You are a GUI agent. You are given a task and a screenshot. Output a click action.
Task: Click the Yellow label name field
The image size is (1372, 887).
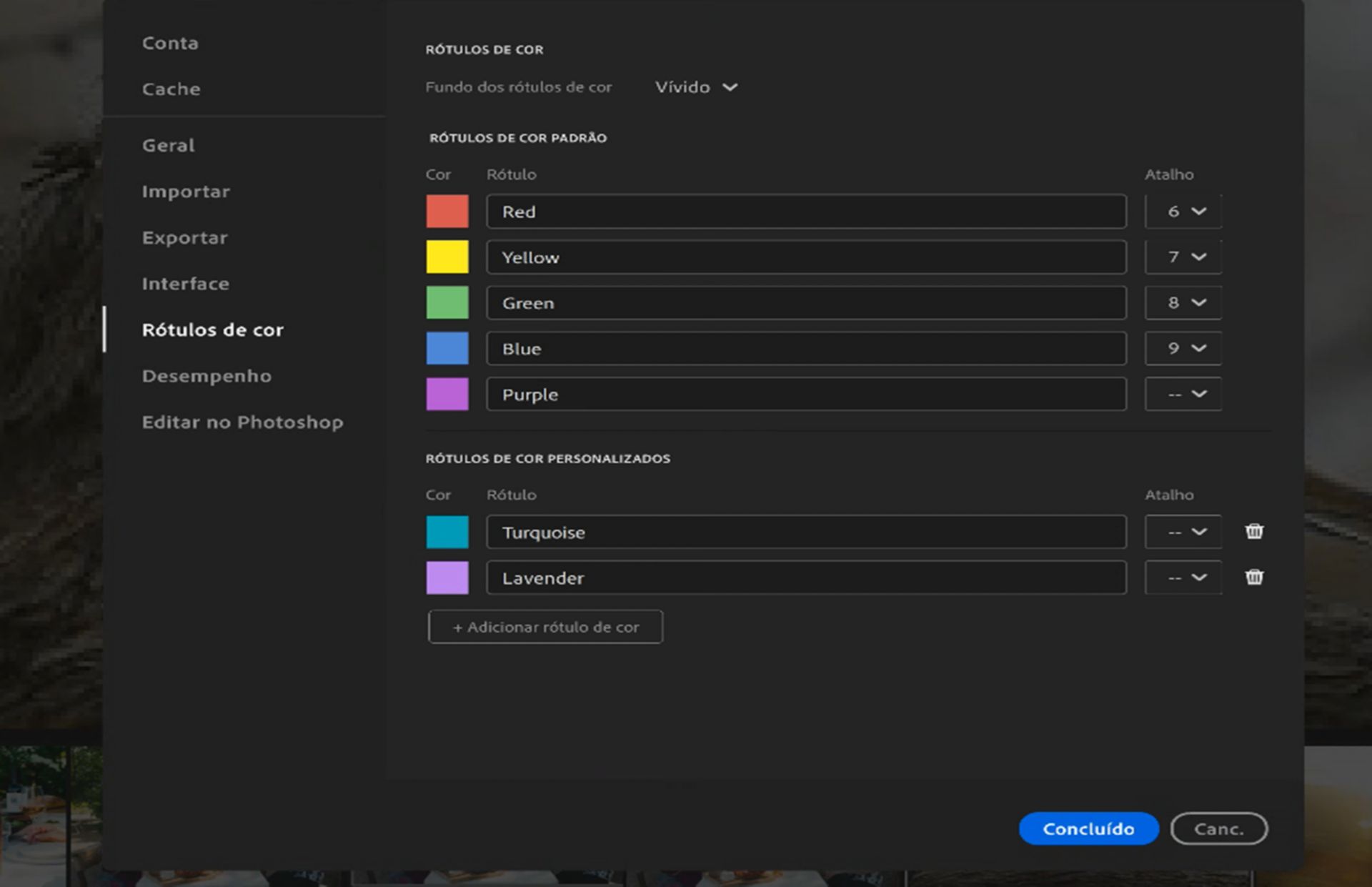point(806,257)
